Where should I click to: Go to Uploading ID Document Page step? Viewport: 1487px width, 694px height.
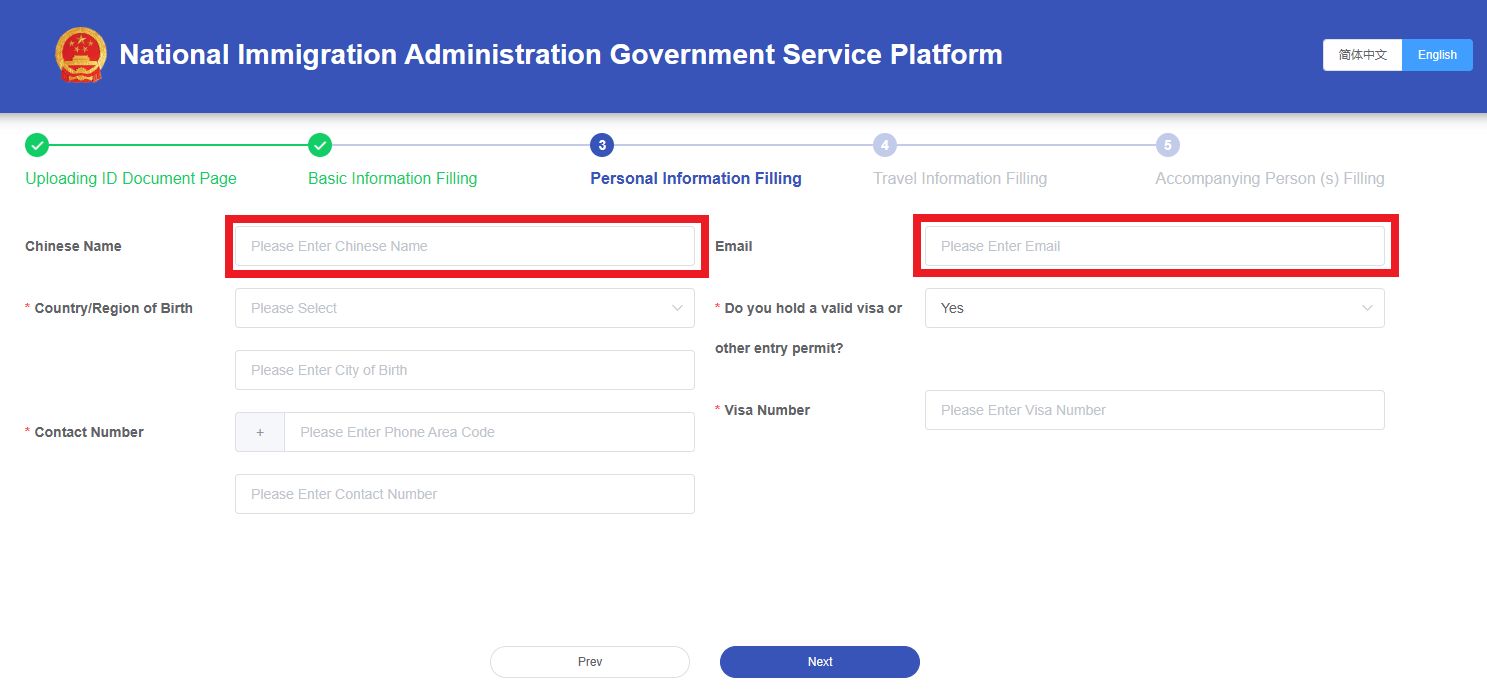coord(131,178)
